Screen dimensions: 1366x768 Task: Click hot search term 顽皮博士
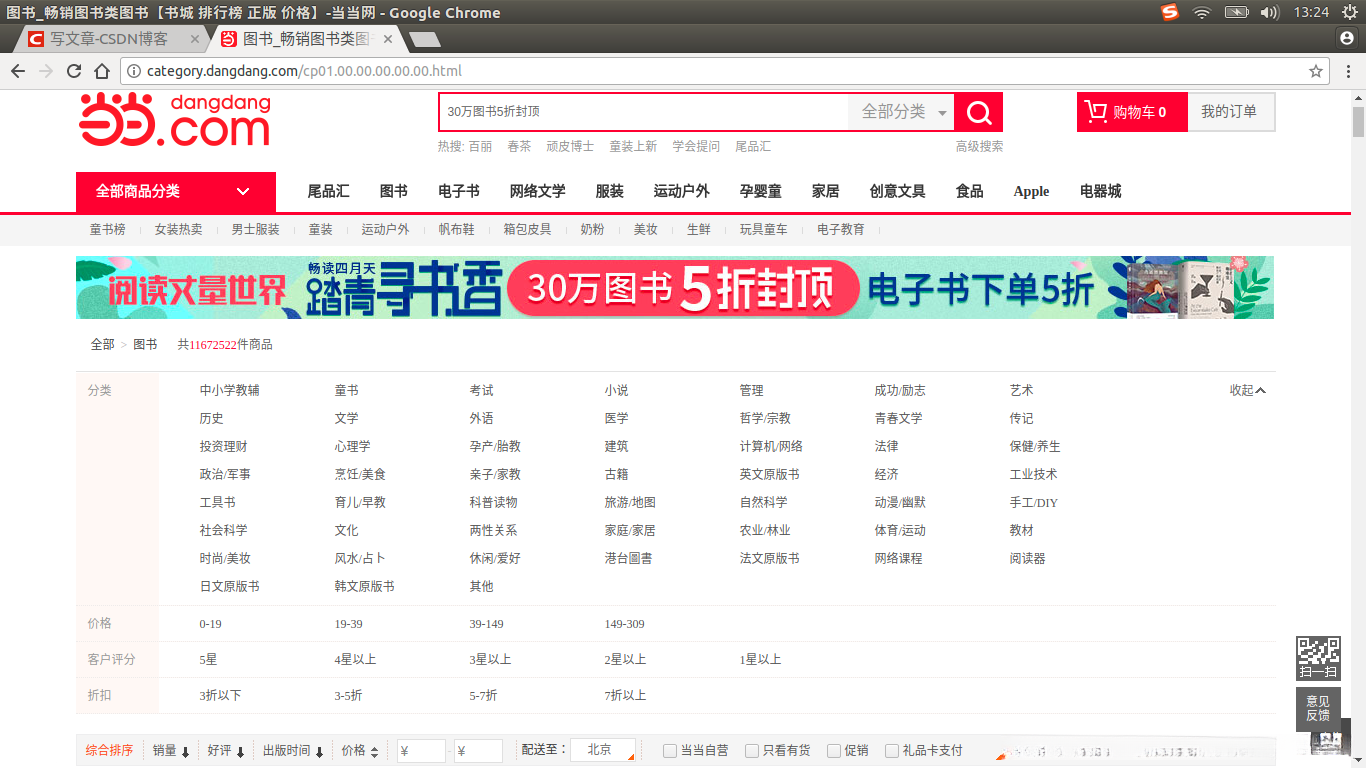570,147
